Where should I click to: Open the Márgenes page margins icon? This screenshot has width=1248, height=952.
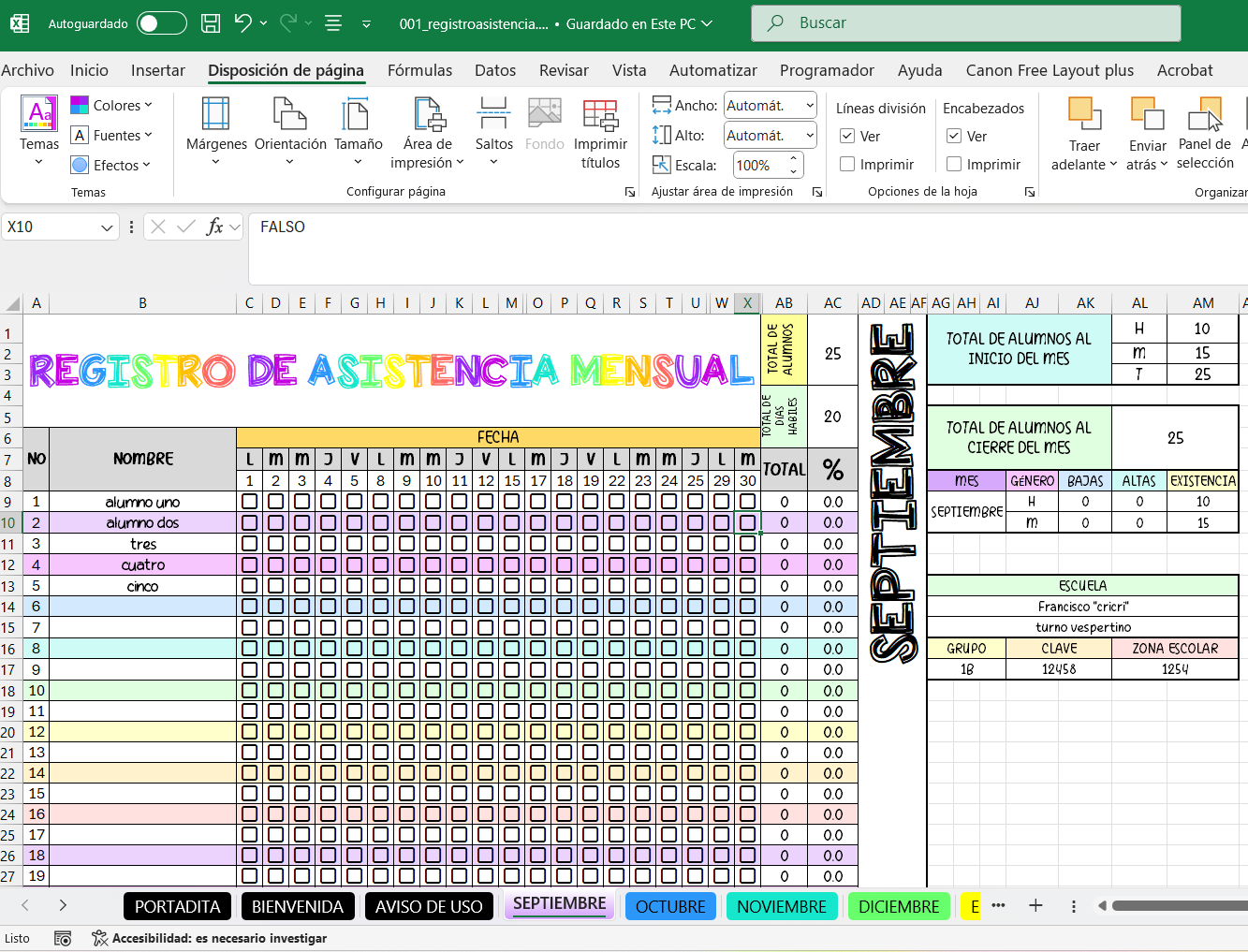point(216,115)
